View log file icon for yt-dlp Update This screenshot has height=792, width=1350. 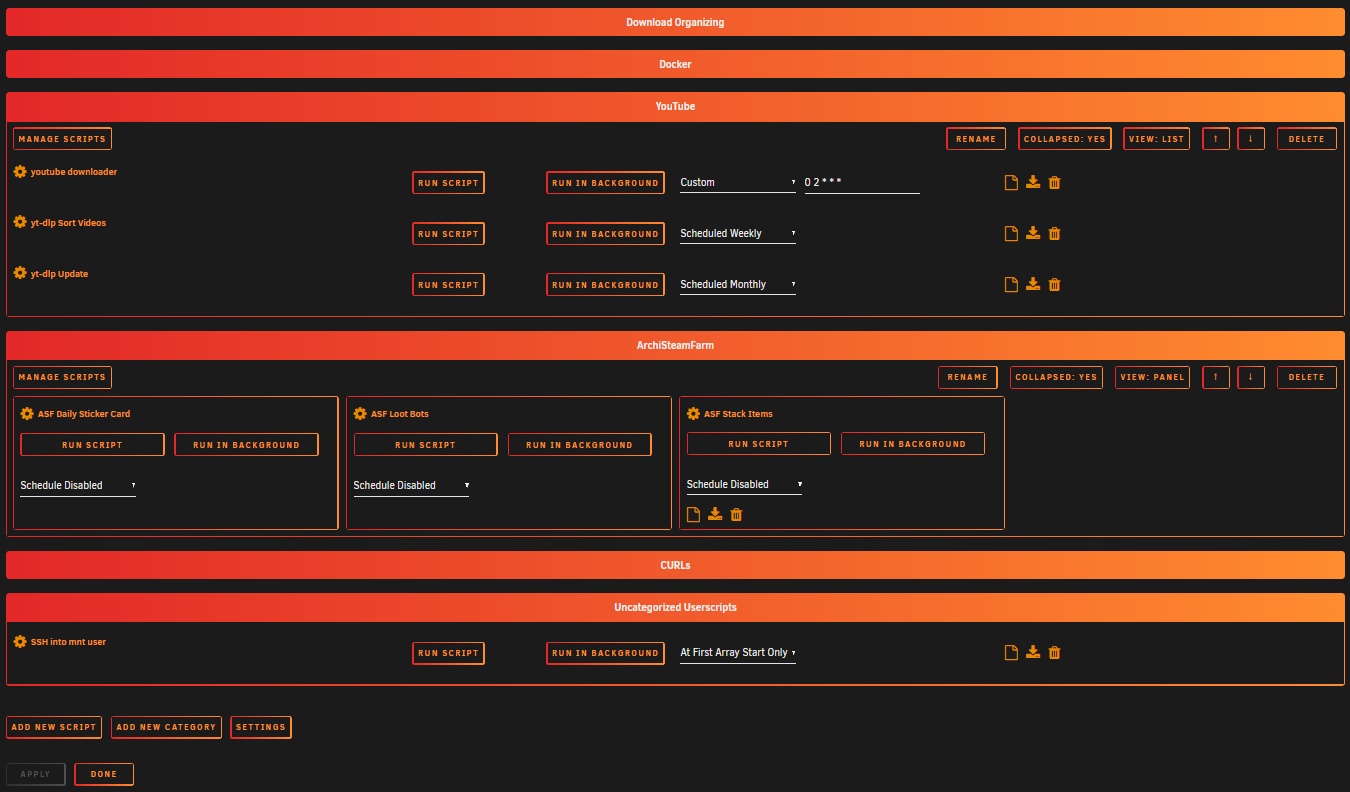point(1011,284)
